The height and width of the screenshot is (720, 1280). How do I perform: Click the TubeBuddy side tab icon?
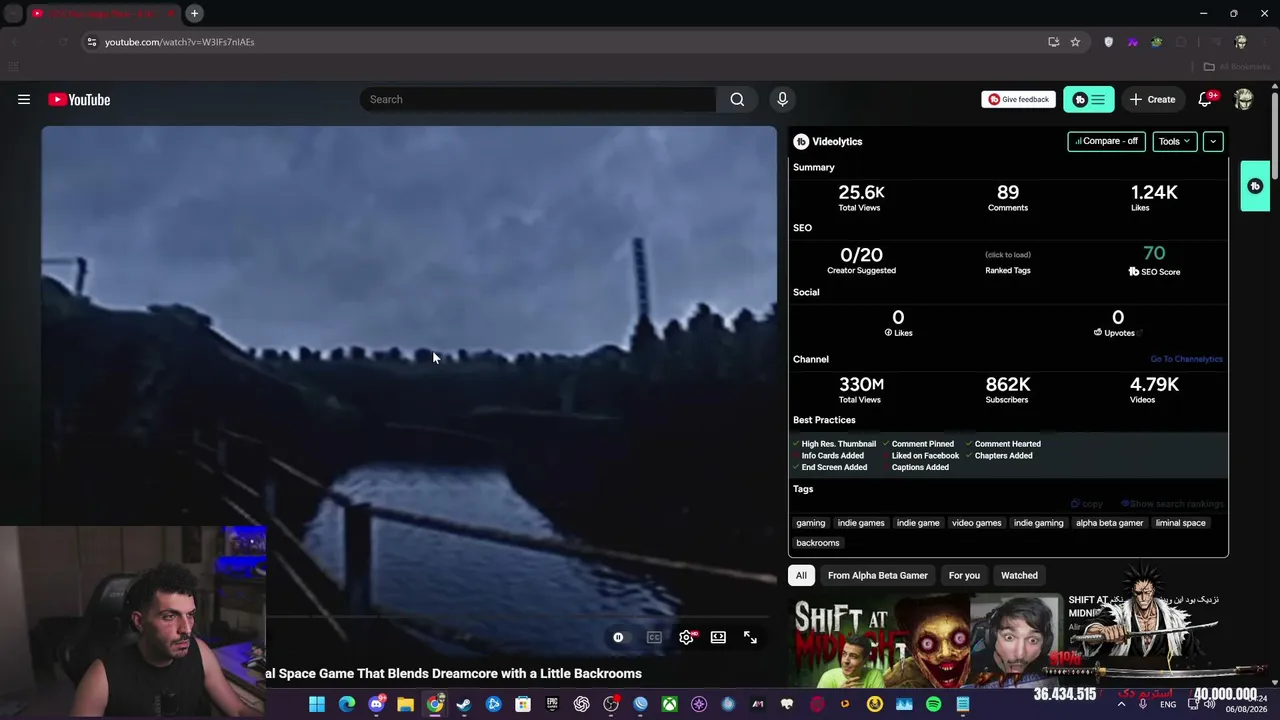(1255, 186)
